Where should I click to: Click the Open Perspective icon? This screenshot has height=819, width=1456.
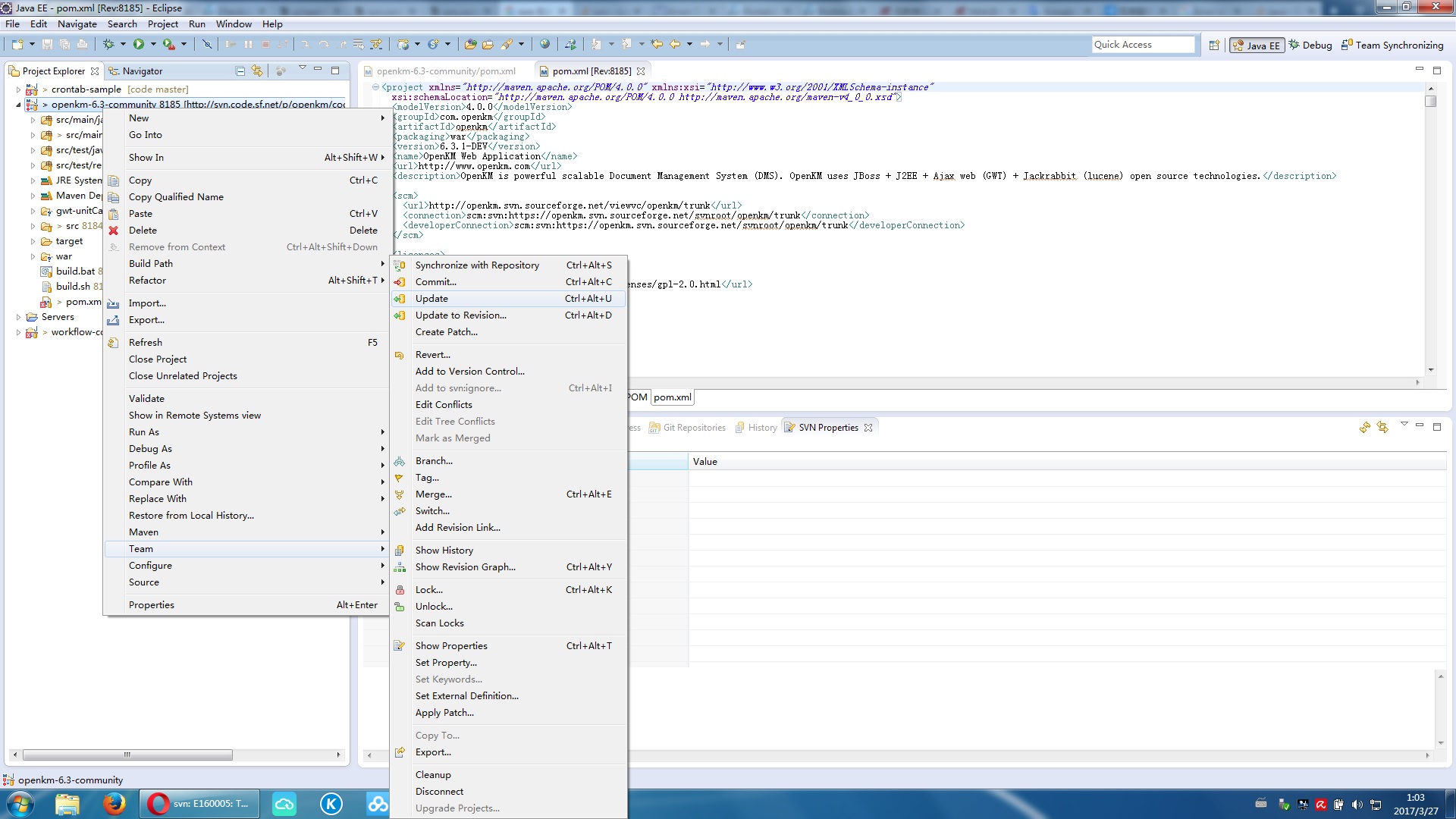point(1214,45)
